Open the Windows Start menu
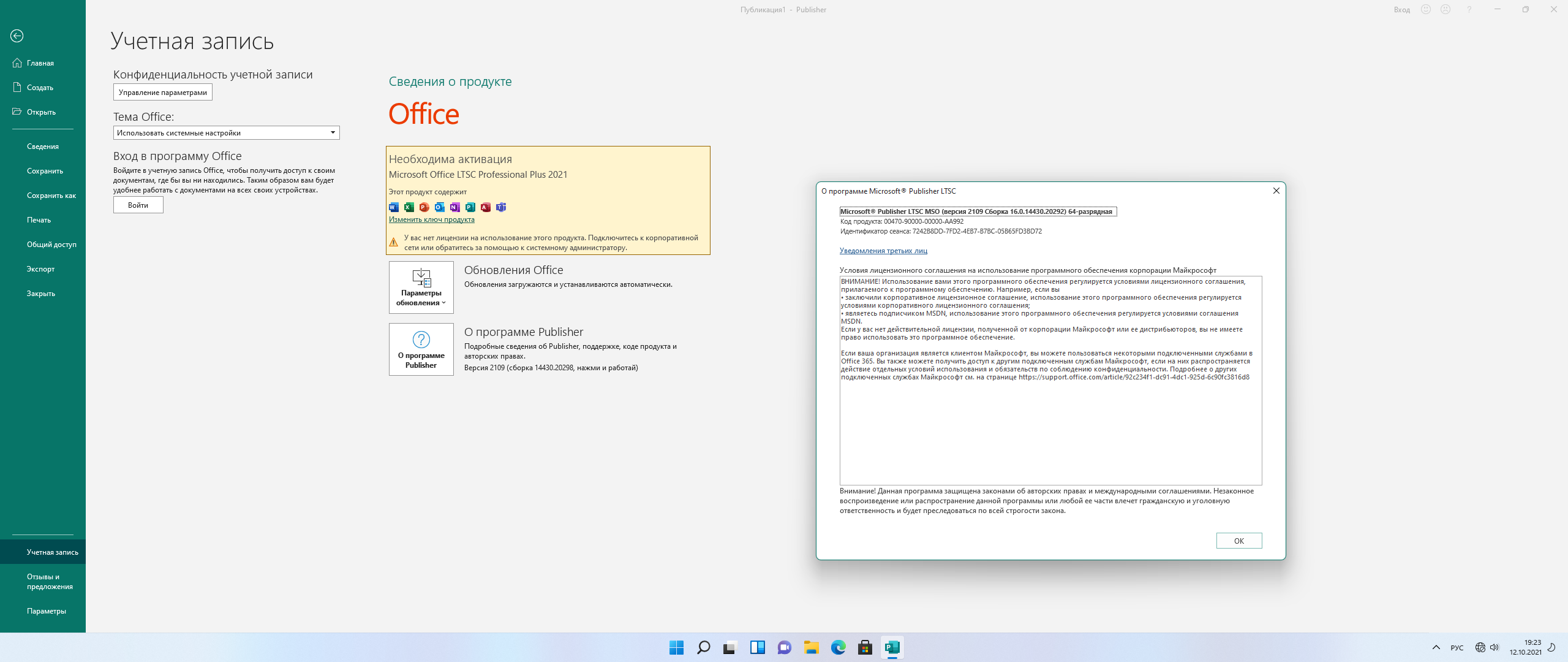The height and width of the screenshot is (662, 1568). (x=677, y=647)
